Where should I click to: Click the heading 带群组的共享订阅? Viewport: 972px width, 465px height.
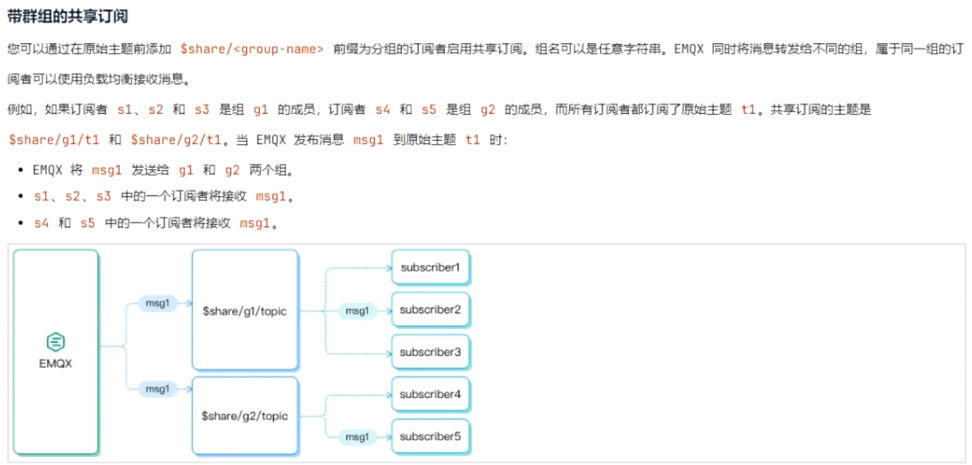coord(68,17)
